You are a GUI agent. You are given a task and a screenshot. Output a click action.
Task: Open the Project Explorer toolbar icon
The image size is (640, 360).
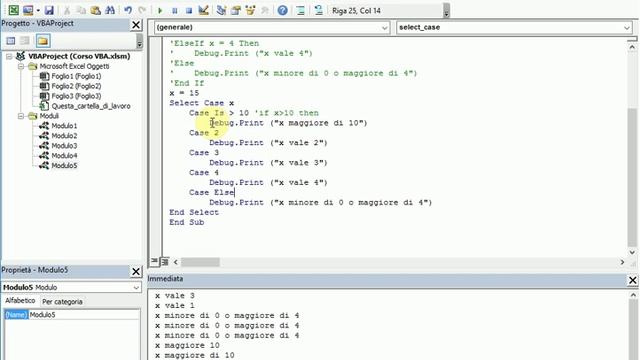click(x=221, y=10)
